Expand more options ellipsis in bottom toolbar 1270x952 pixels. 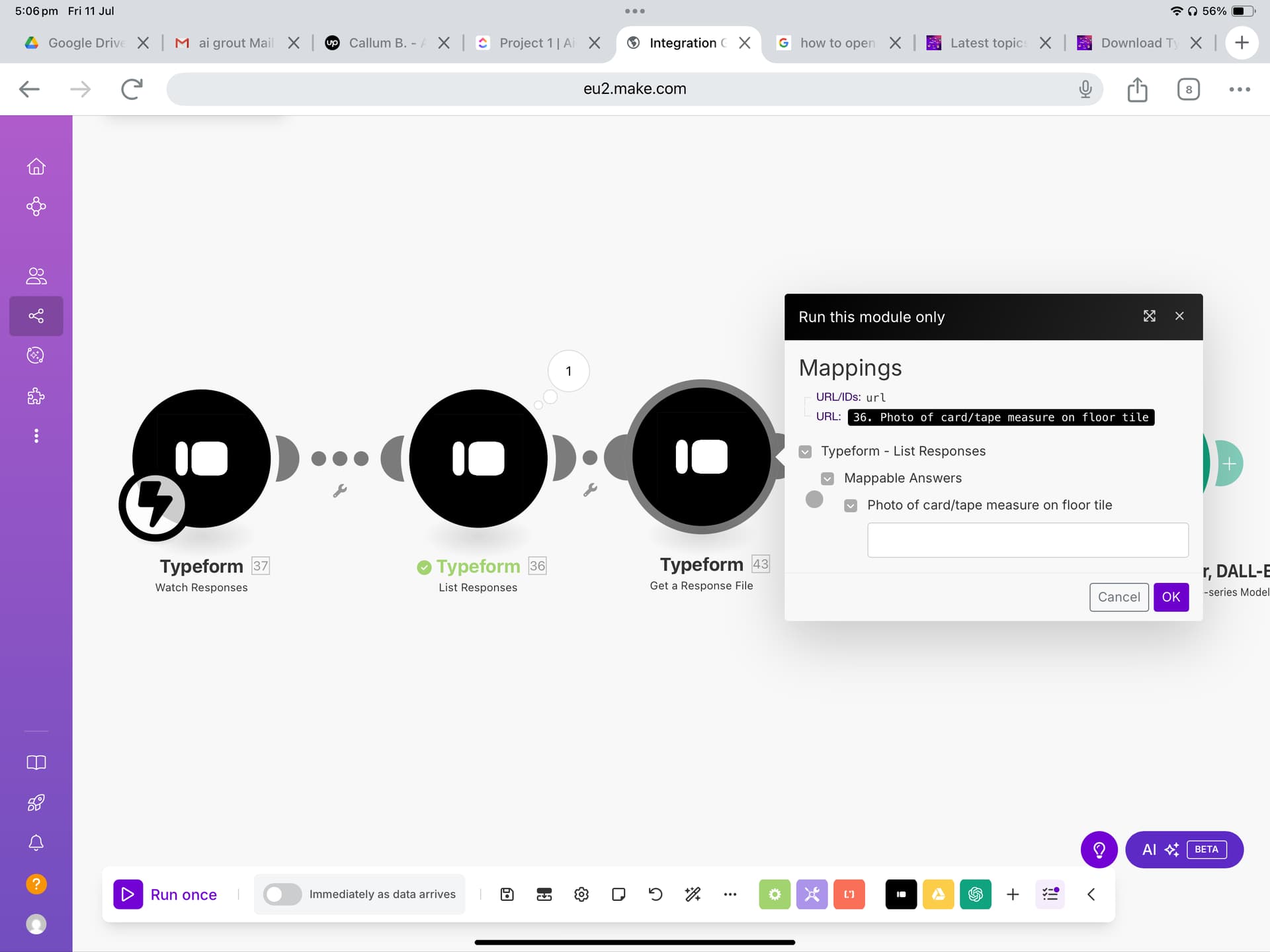pos(730,894)
